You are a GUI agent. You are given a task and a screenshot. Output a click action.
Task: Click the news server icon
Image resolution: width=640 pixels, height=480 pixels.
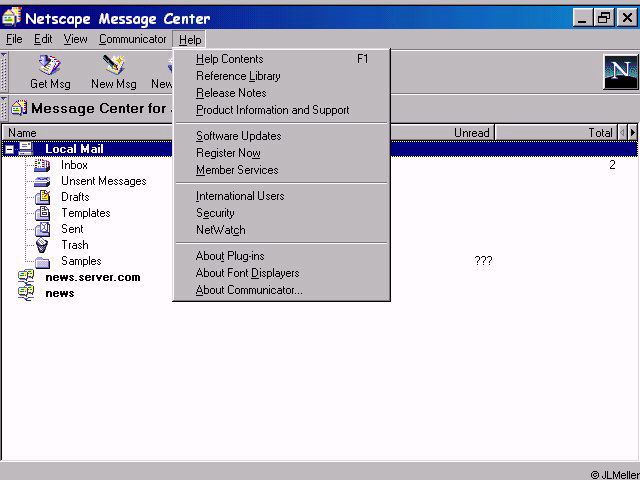coord(26,293)
